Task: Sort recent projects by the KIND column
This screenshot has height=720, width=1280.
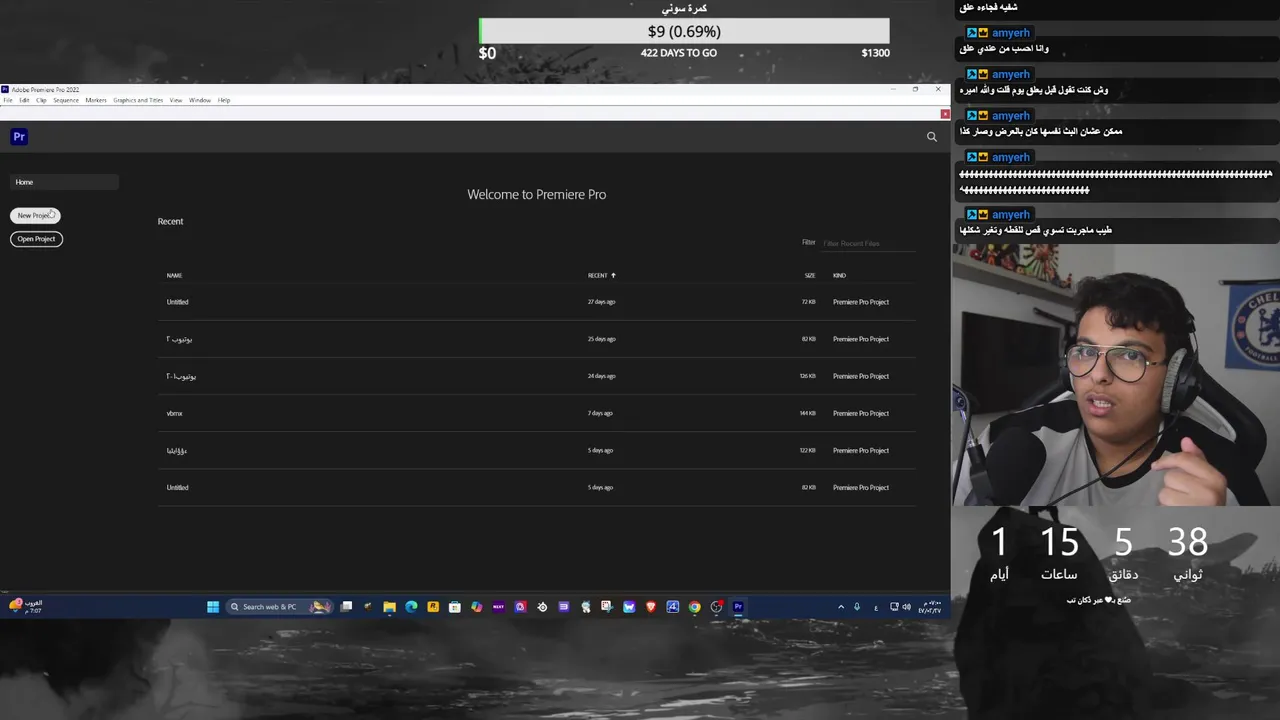Action: click(x=839, y=275)
